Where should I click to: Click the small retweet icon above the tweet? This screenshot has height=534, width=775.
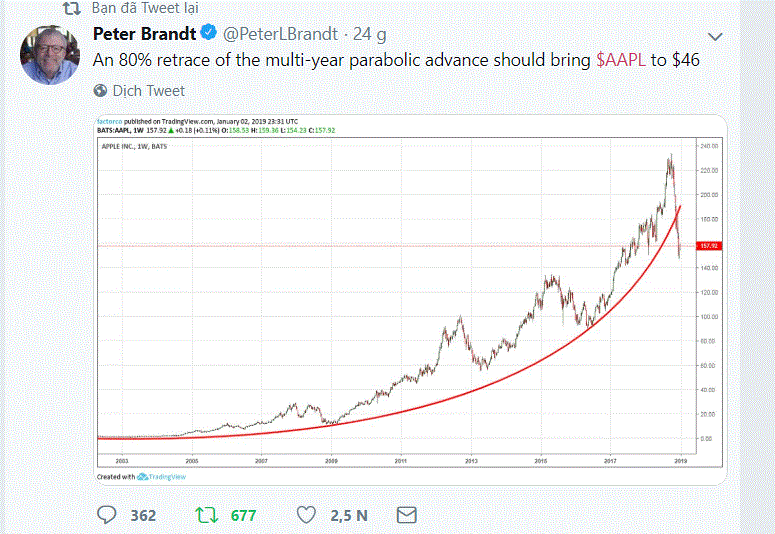[x=71, y=8]
